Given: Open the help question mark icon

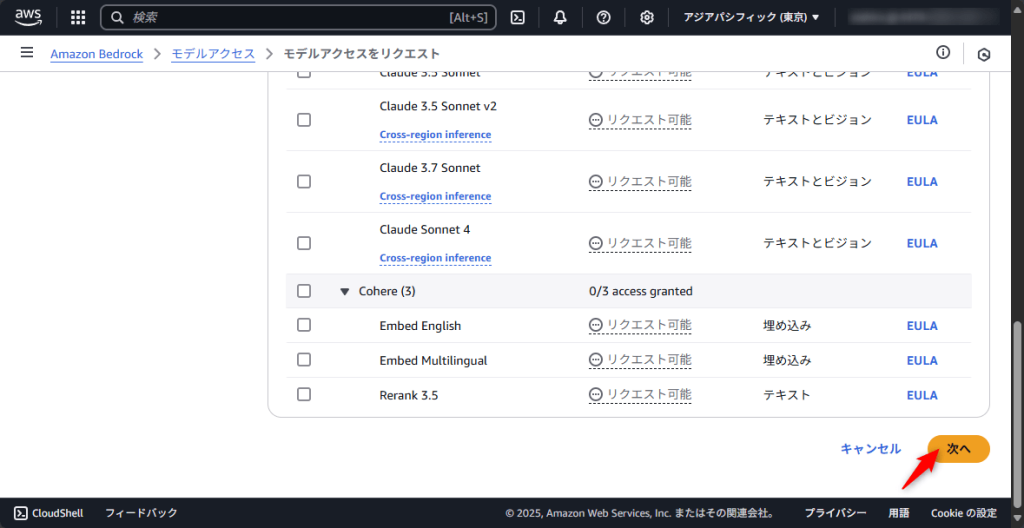Looking at the screenshot, I should coord(603,18).
